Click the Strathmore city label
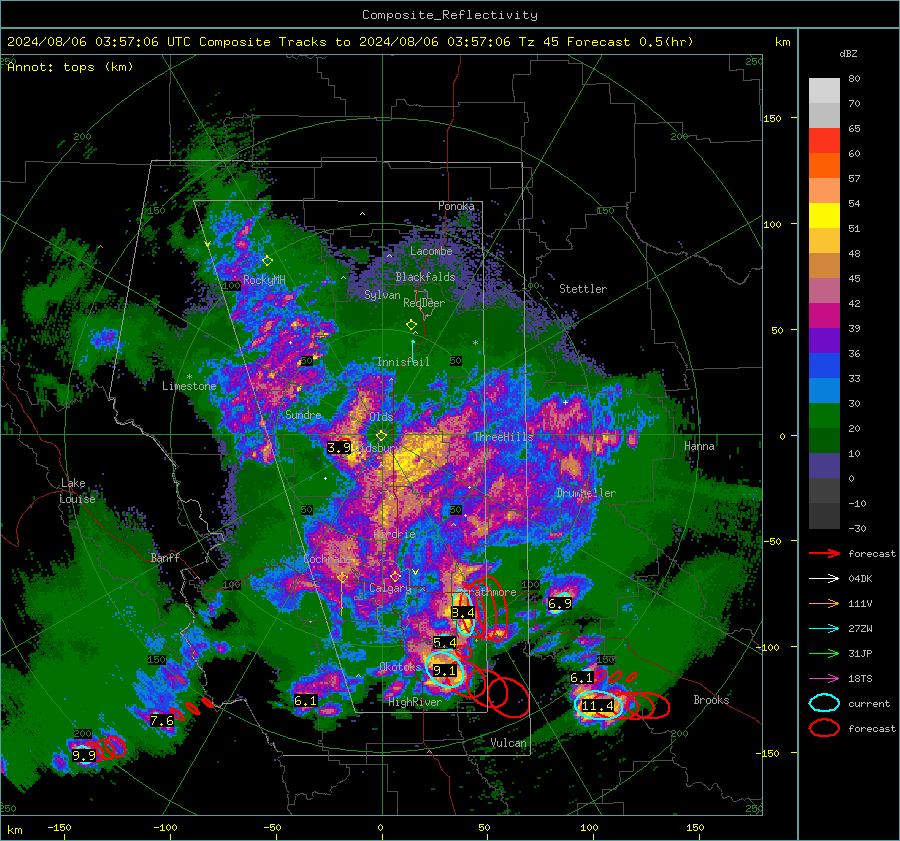Viewport: 900px width, 841px height. [x=488, y=592]
